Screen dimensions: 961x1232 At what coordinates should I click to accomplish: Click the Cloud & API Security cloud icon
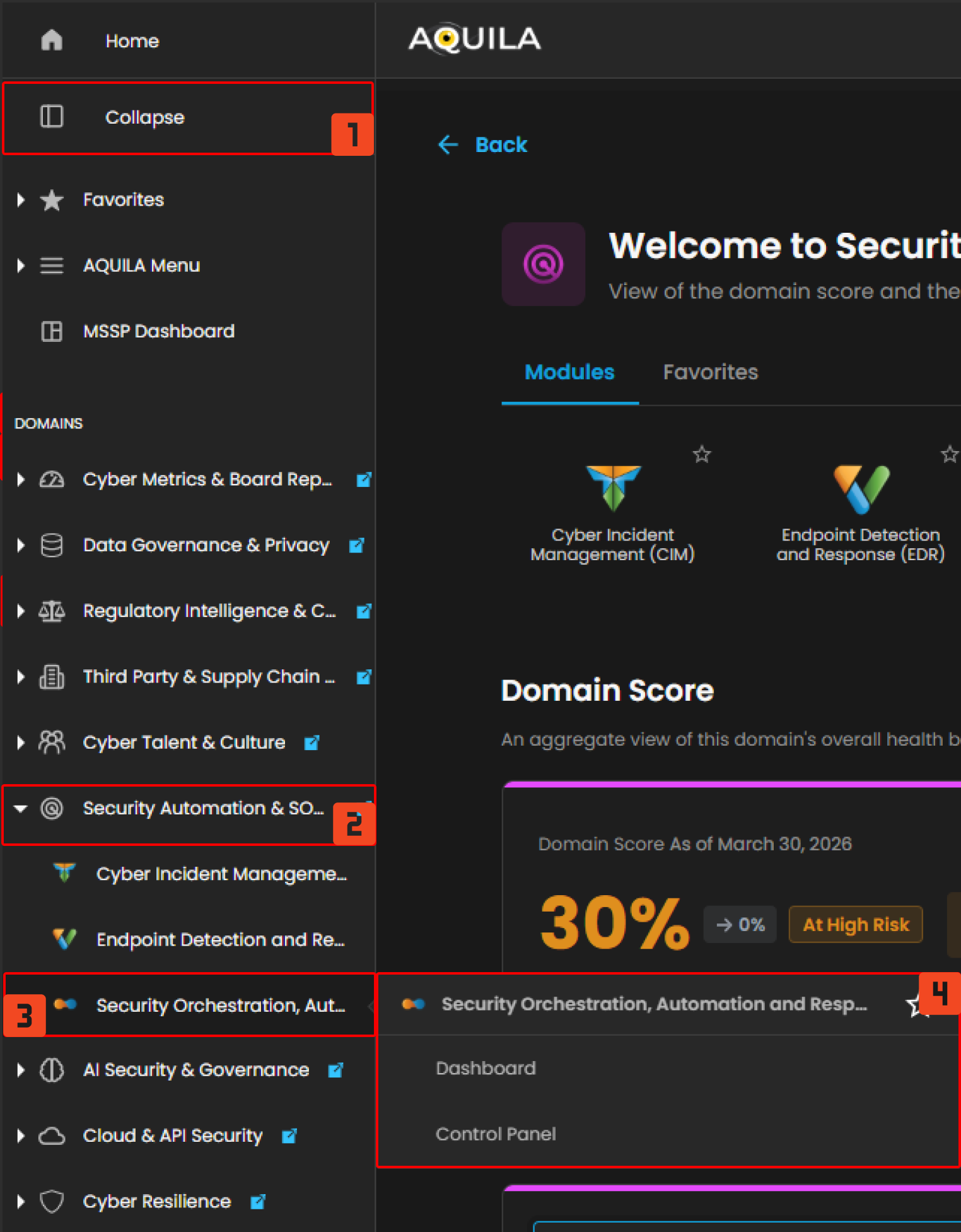(52, 1136)
